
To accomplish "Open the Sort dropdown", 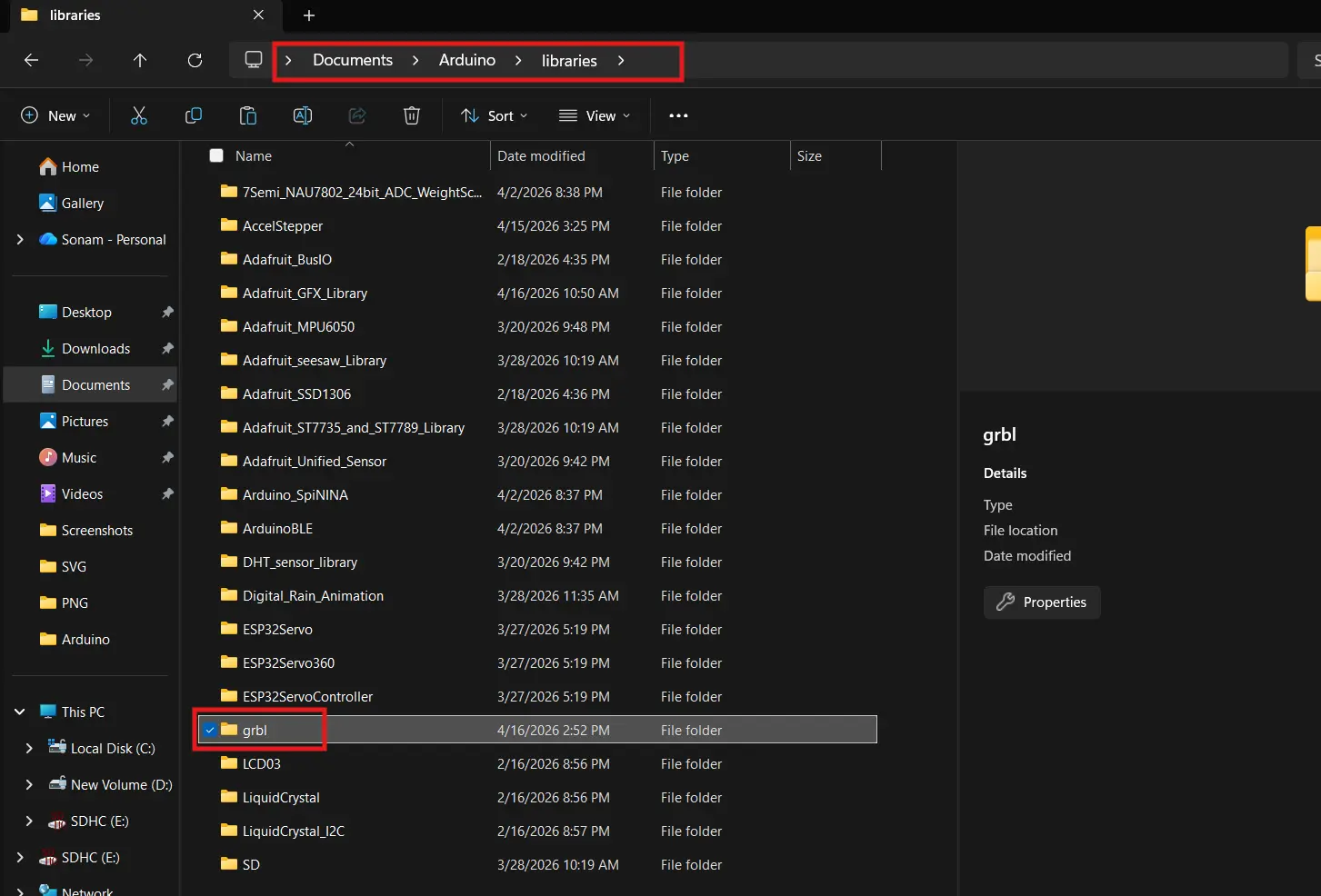I will [x=495, y=115].
